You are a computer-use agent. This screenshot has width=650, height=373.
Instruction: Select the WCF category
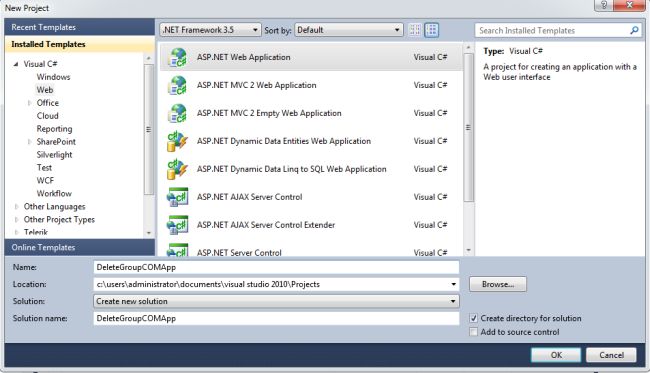(45, 181)
